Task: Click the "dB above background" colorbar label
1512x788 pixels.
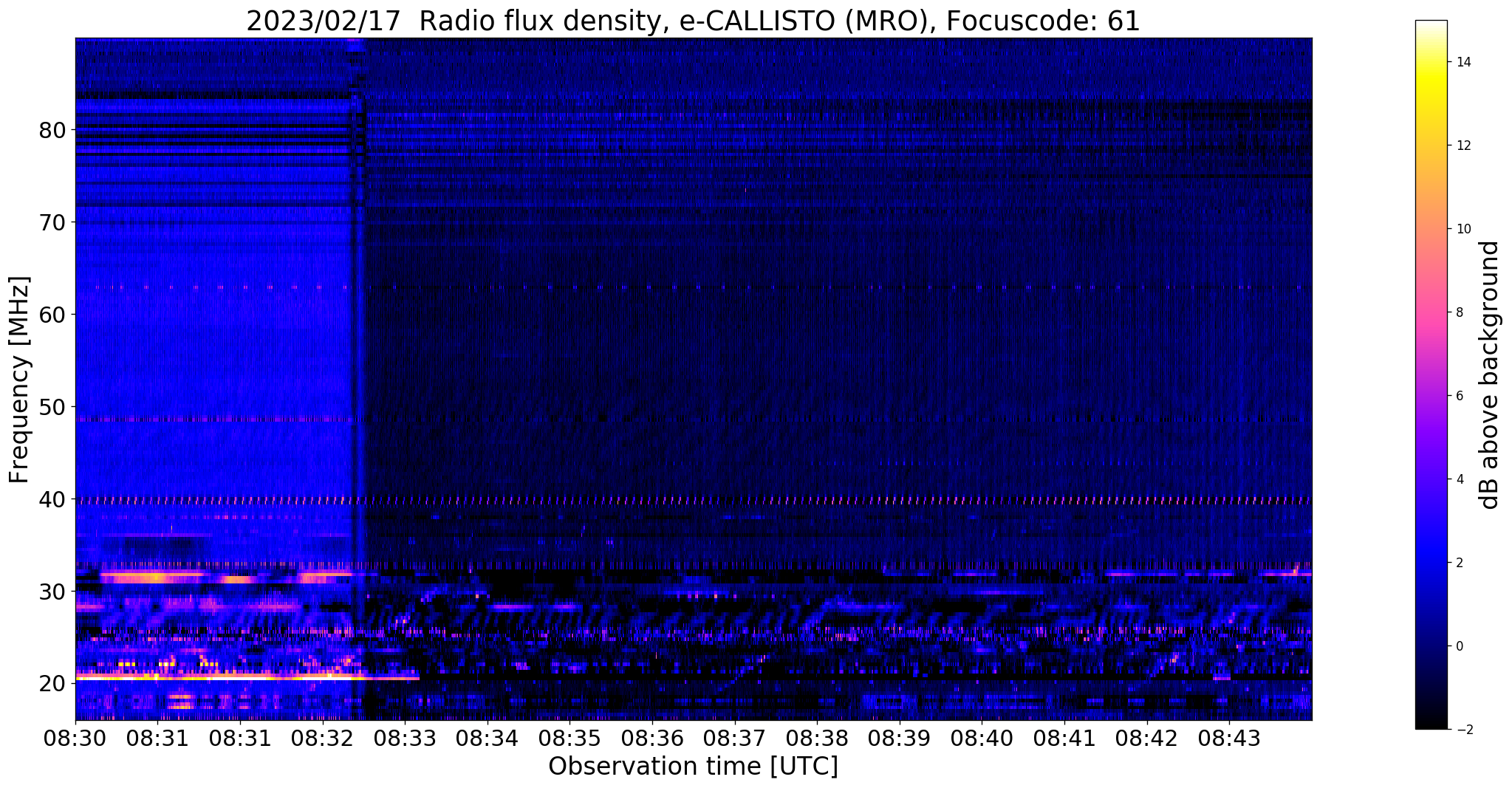Action: 1491,375
